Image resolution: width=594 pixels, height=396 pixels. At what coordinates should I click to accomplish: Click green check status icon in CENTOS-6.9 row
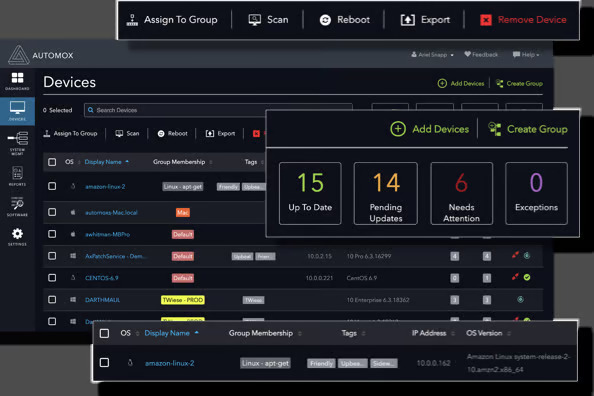point(527,277)
